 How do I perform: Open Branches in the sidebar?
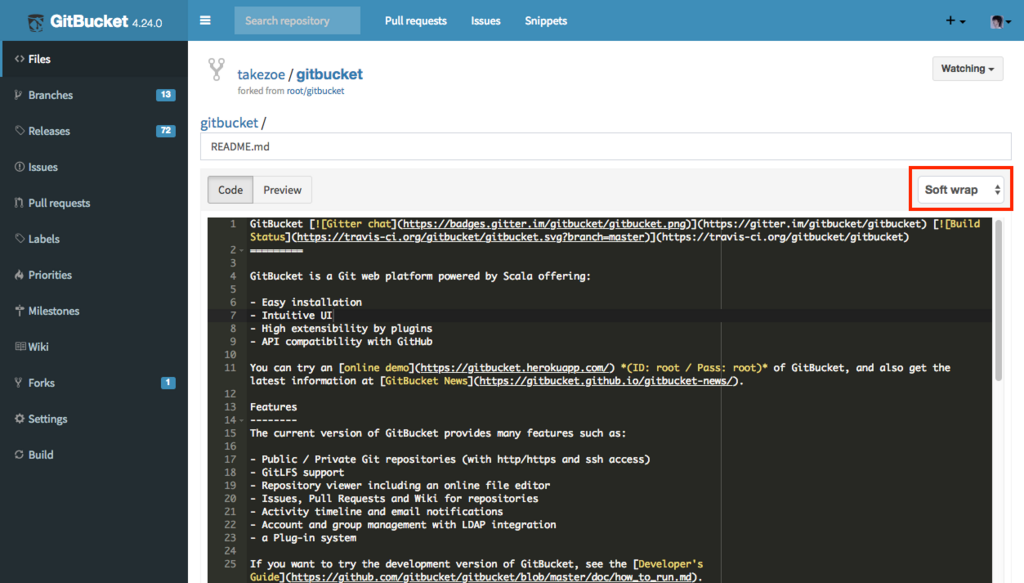(x=94, y=95)
